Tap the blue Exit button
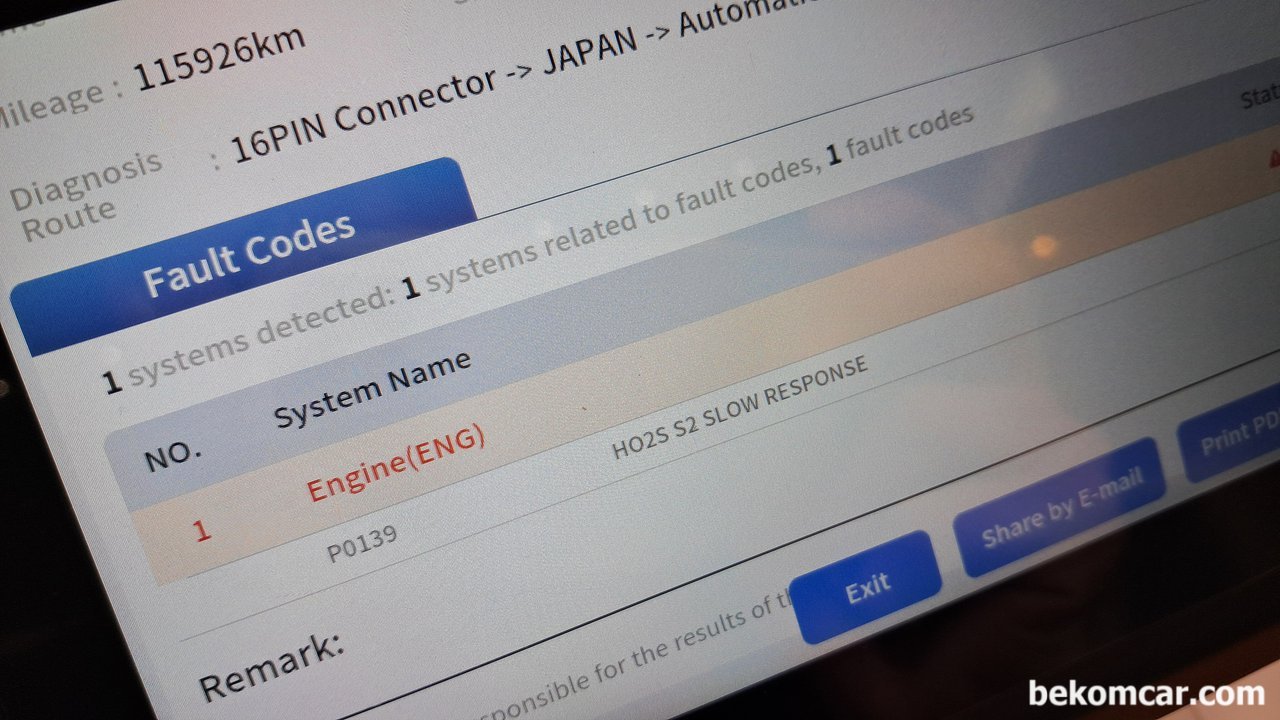This screenshot has width=1280, height=720. click(x=867, y=589)
